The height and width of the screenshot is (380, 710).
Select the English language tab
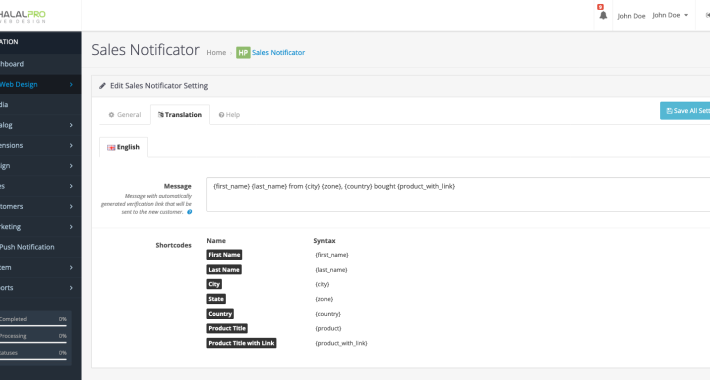click(123, 147)
